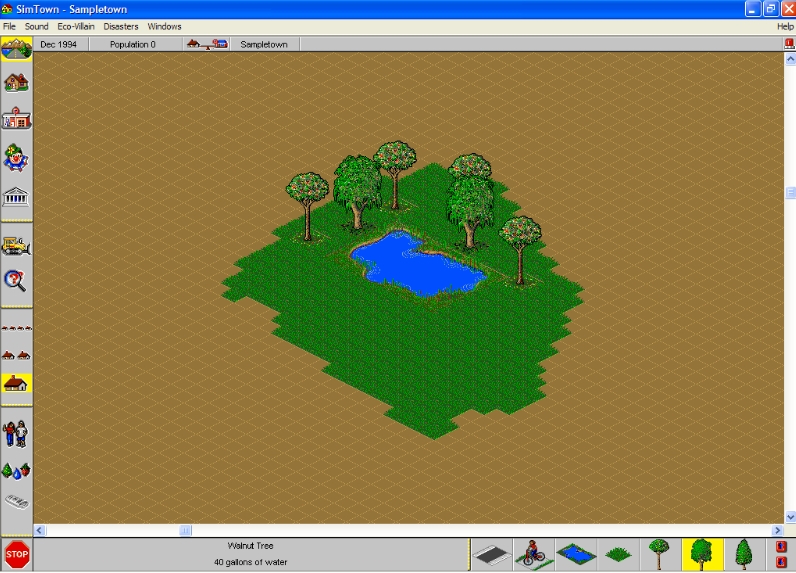
Task: Click the blue pond on the map
Action: coord(418,264)
